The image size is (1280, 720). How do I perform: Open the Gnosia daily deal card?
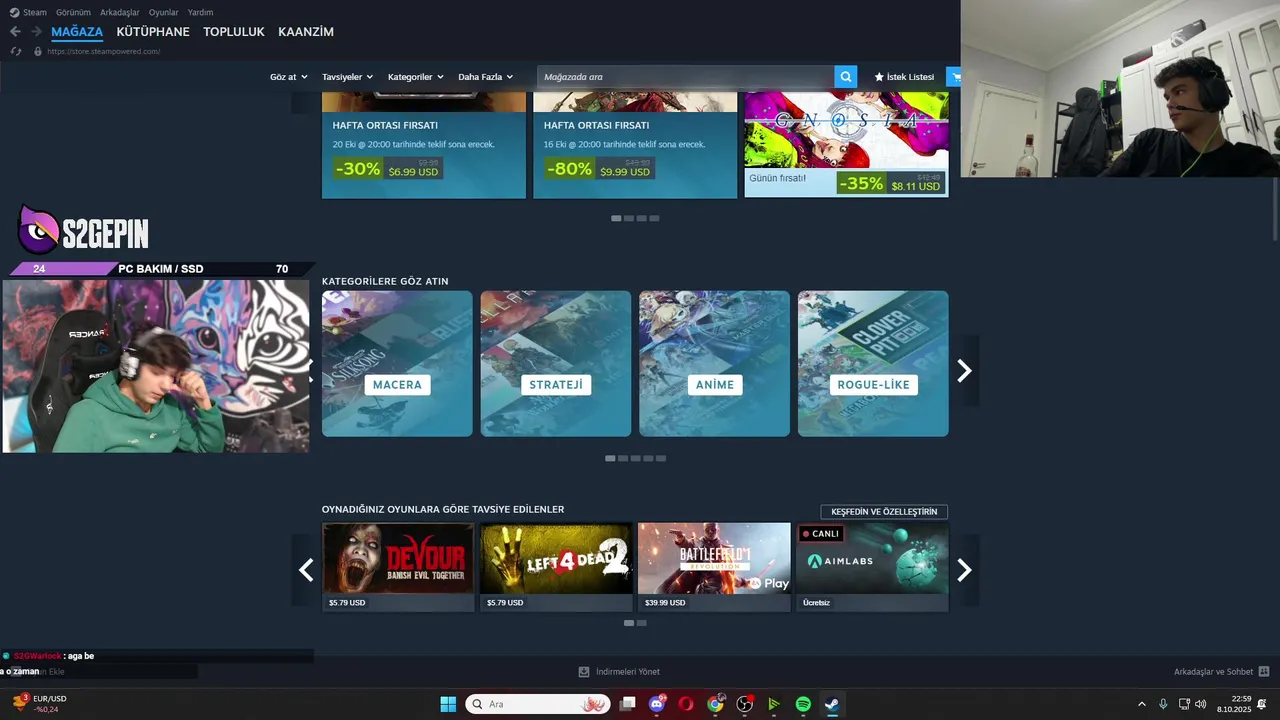point(846,145)
